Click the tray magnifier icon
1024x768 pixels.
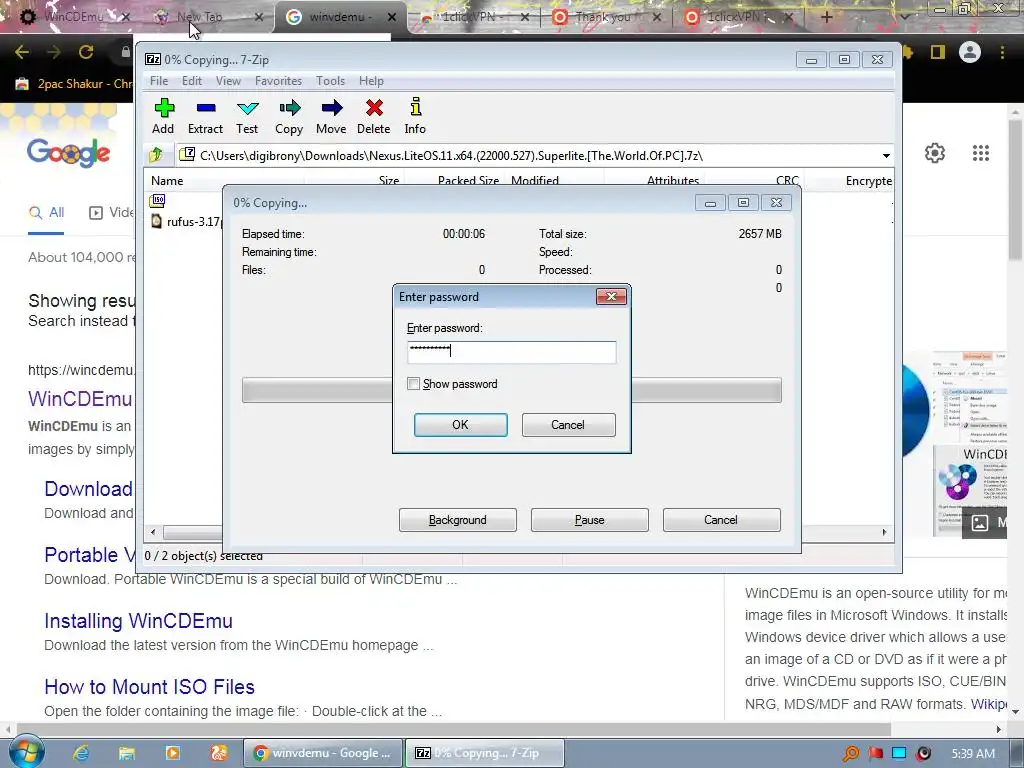pyautogui.click(x=851, y=754)
